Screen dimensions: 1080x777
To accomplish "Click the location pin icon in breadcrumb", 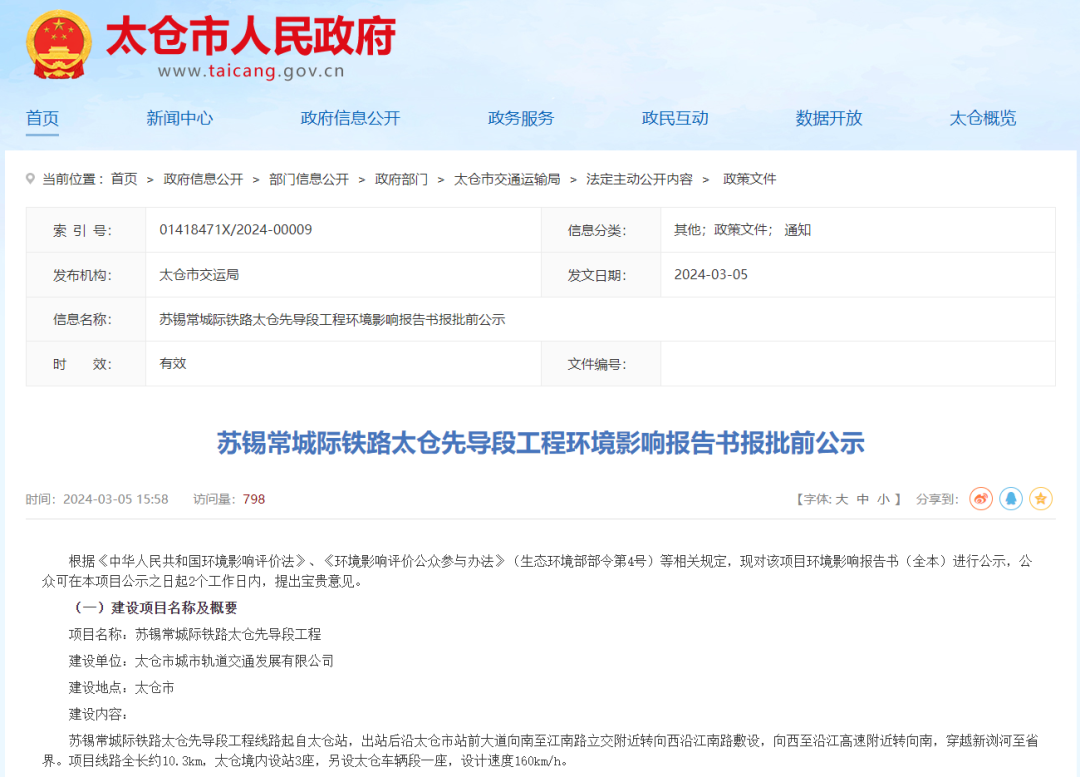I will point(30,179).
